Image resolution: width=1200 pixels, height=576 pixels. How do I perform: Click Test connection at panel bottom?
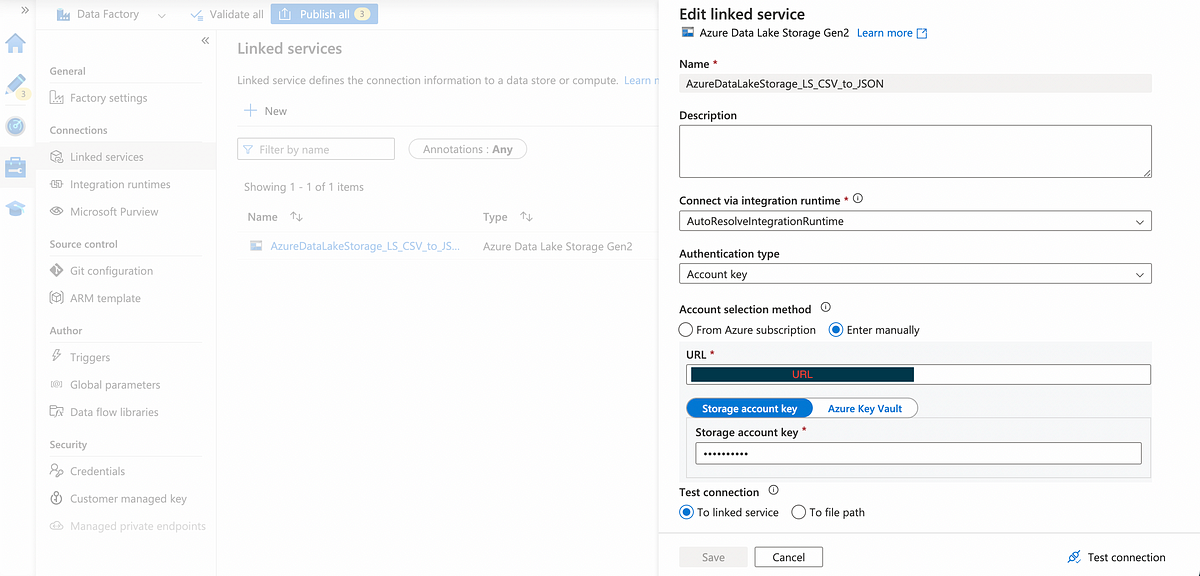(1116, 557)
